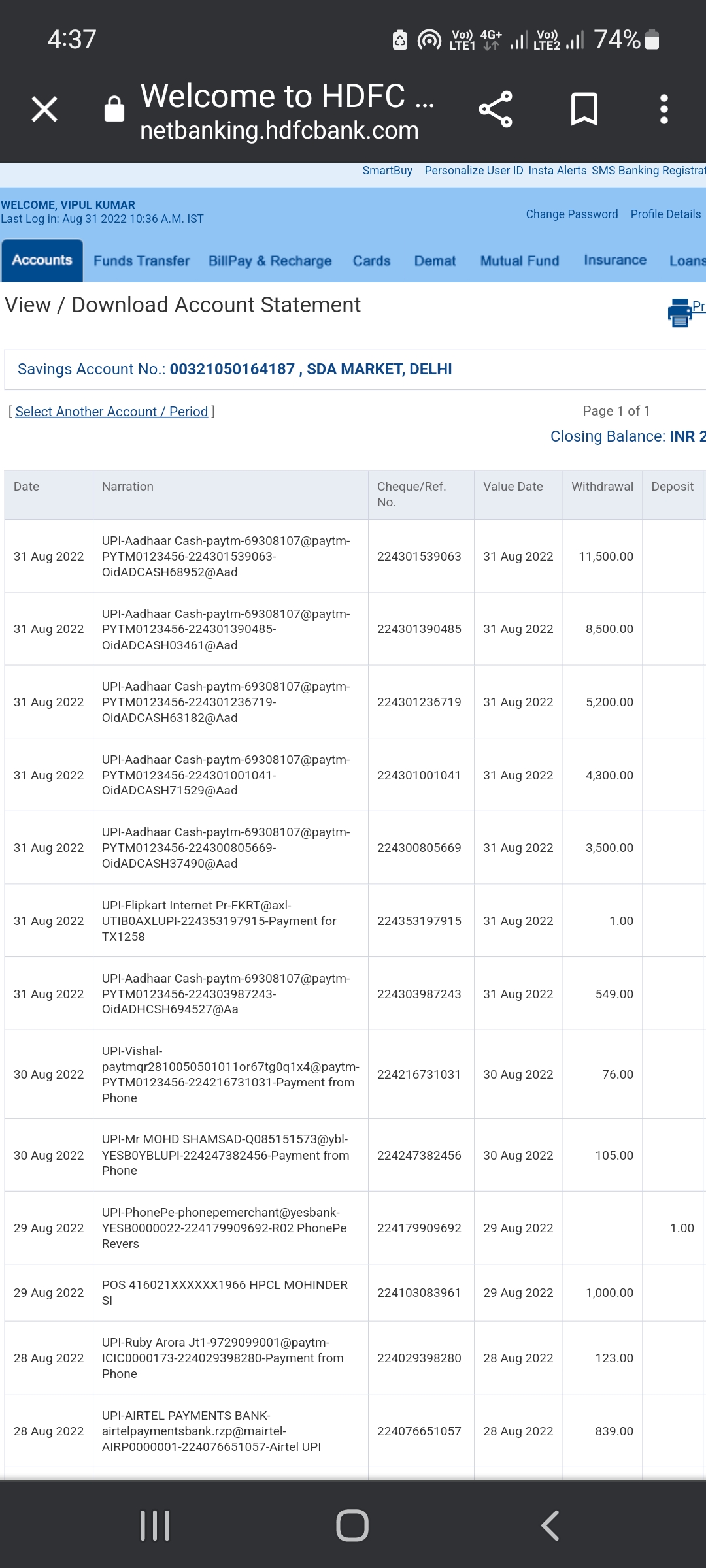Tap the Android back arrow
This screenshot has width=706, height=1568.
pos(550,1526)
